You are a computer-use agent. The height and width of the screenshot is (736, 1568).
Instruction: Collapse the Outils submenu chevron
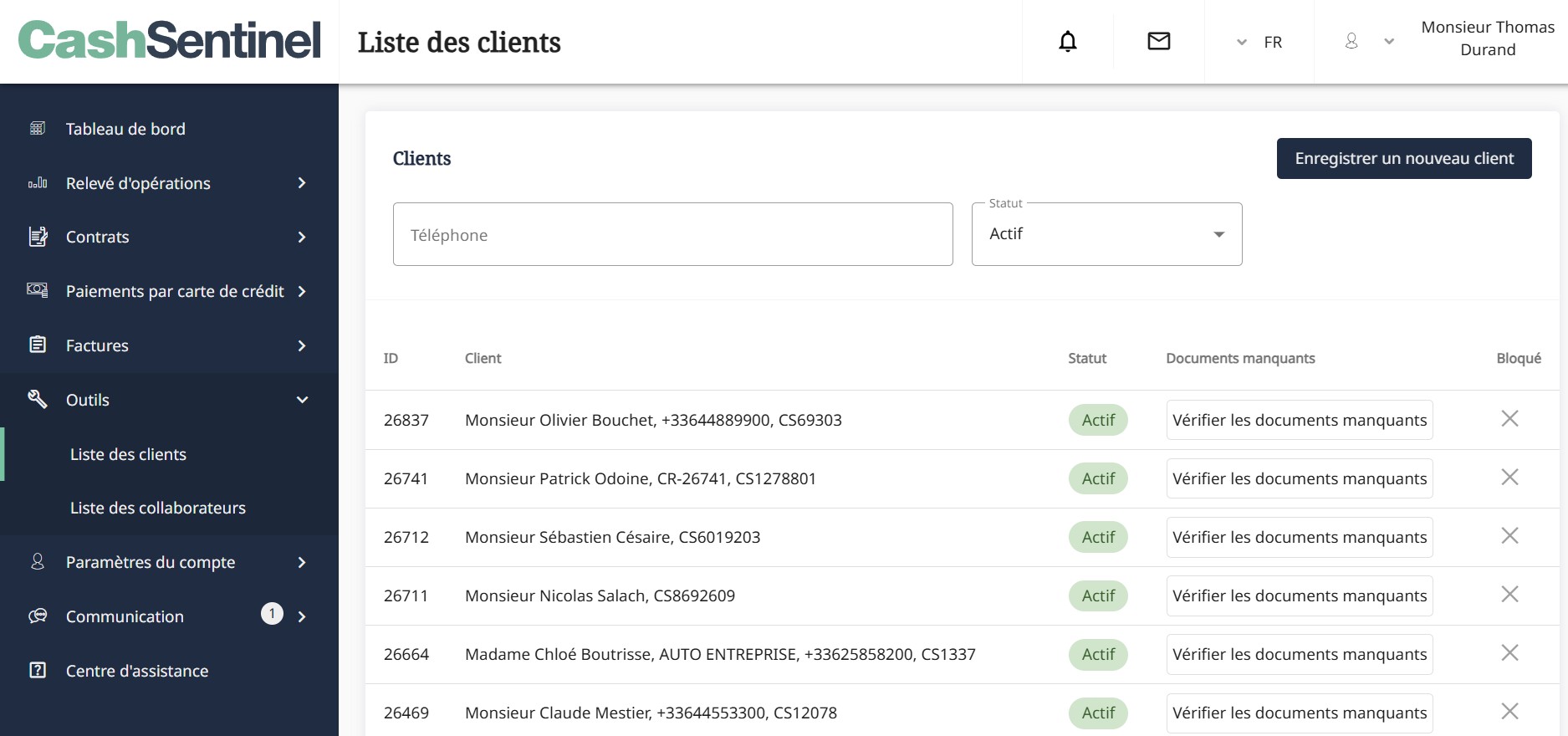point(302,400)
